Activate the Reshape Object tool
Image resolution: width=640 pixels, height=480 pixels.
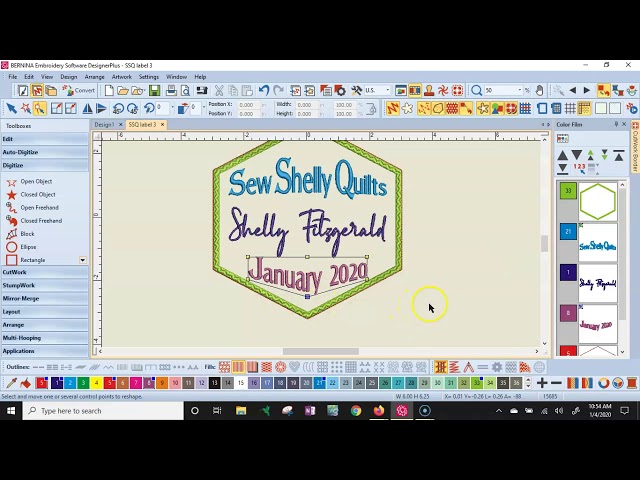tap(40, 109)
